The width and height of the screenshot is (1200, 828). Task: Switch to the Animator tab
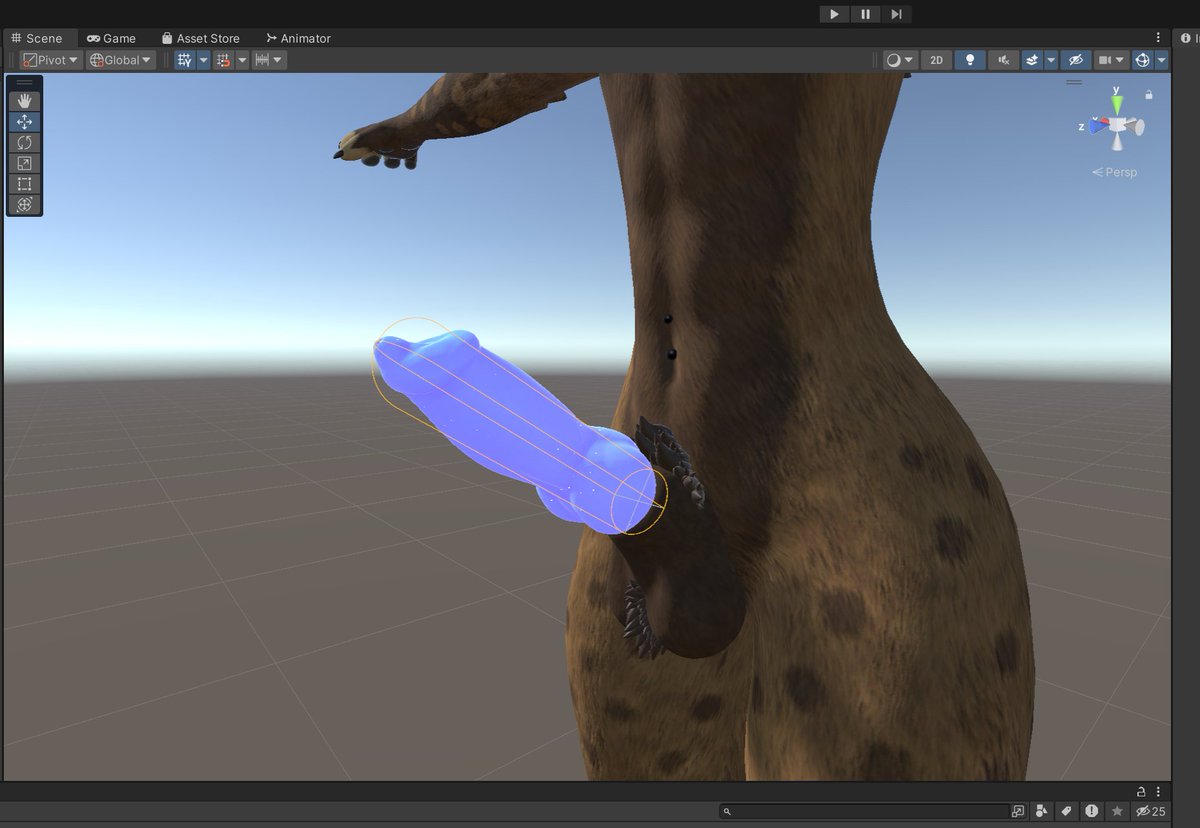click(298, 38)
